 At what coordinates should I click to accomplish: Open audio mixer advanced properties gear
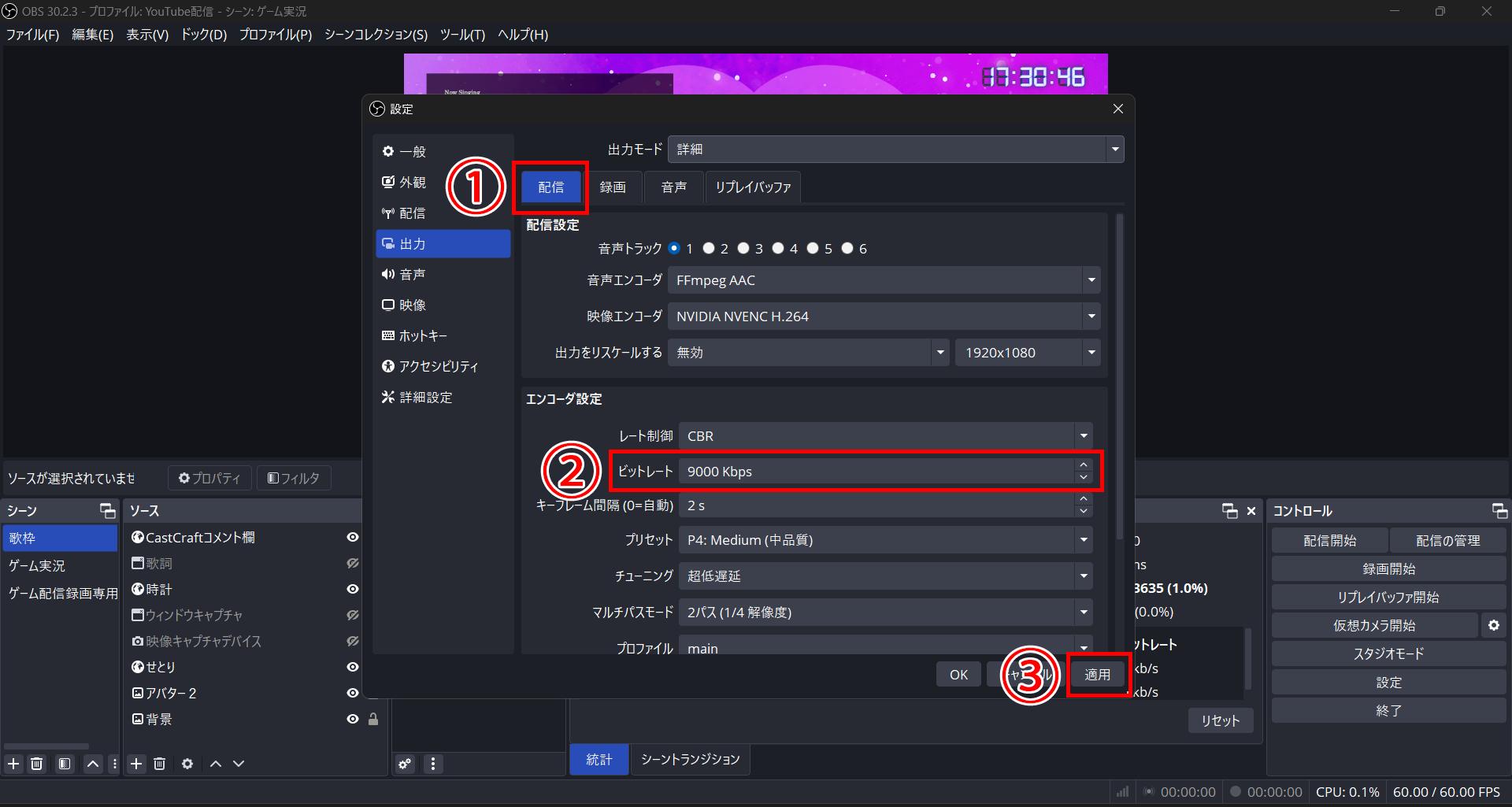click(x=405, y=764)
